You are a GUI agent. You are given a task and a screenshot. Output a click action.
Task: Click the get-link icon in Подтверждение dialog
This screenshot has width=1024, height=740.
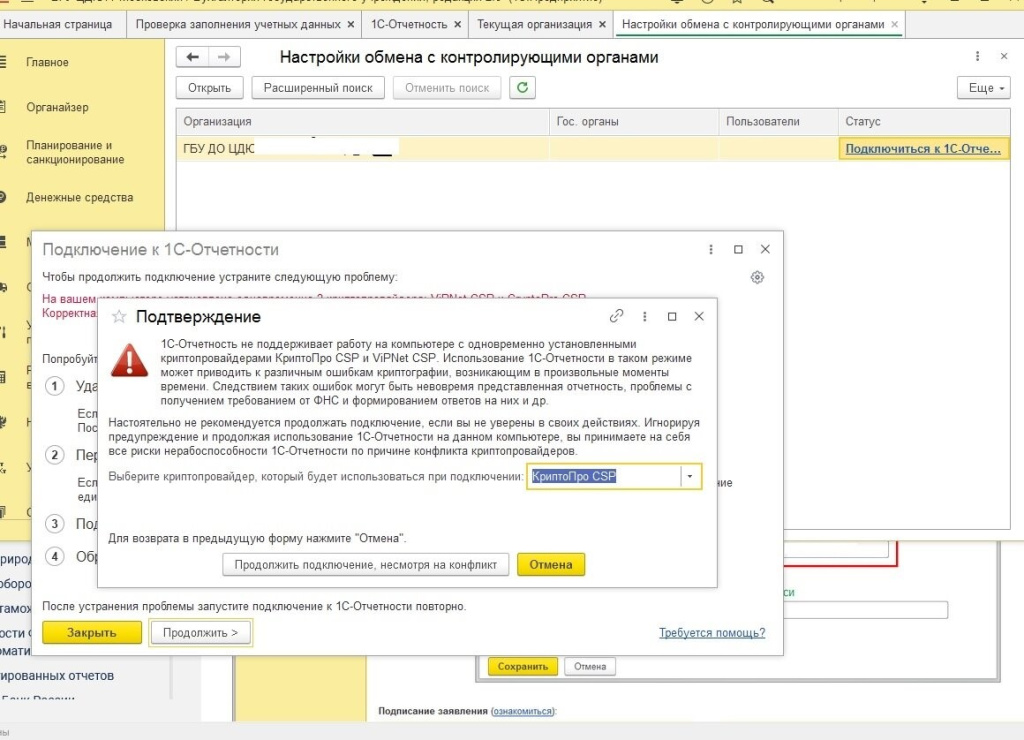617,316
